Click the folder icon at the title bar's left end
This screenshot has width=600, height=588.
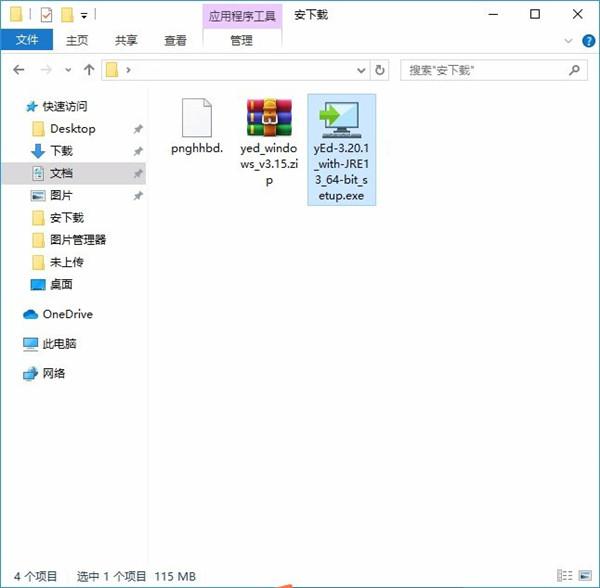[16, 15]
